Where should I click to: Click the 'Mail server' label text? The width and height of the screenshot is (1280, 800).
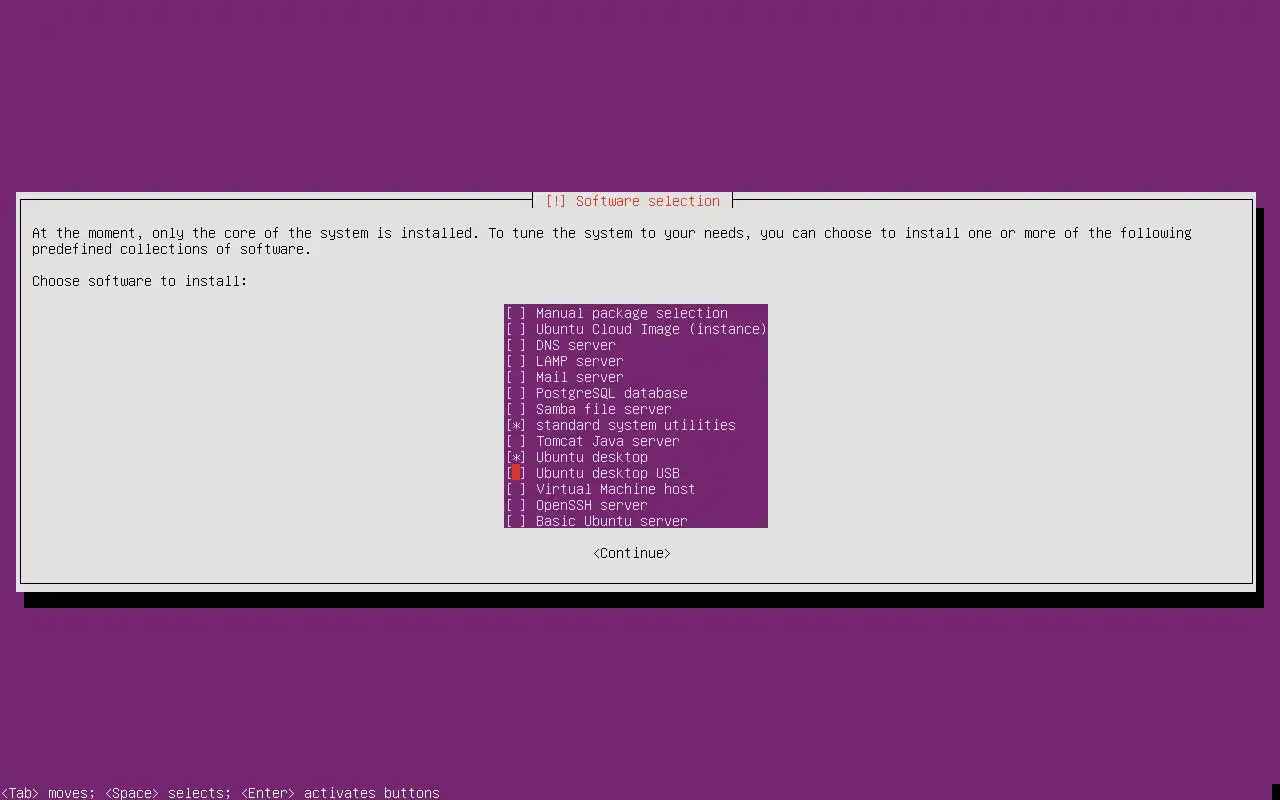580,377
